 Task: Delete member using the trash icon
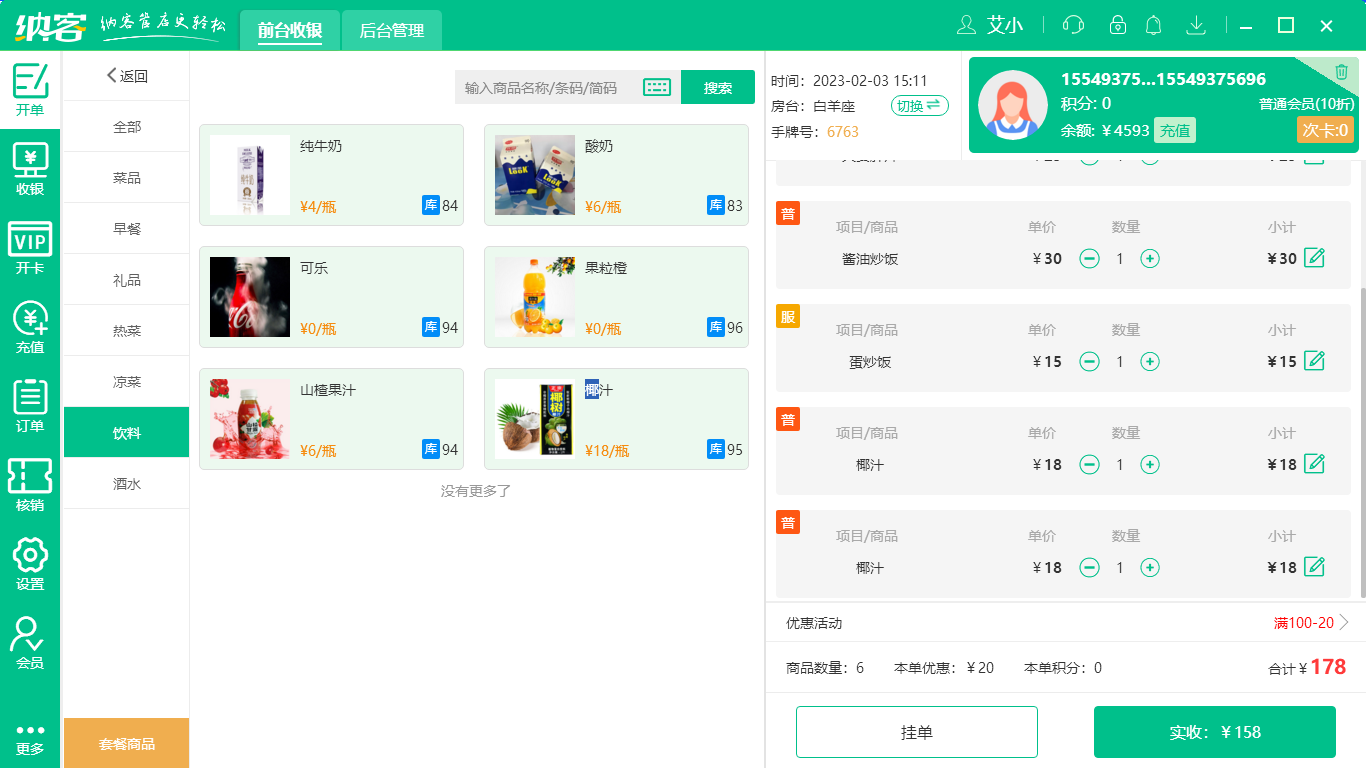pyautogui.click(x=1341, y=69)
